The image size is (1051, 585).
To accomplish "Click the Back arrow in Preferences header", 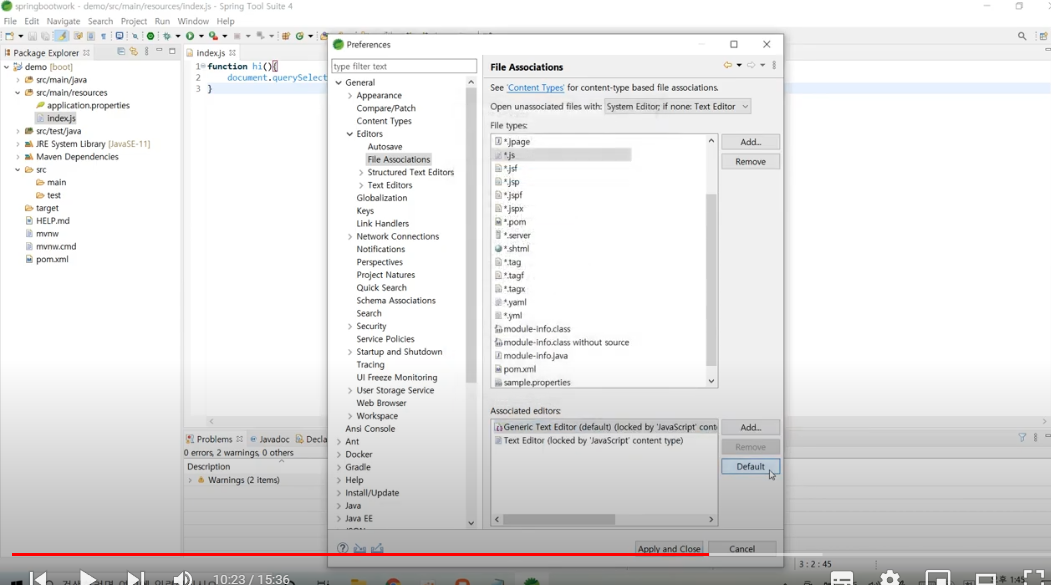I will click(x=727, y=66).
